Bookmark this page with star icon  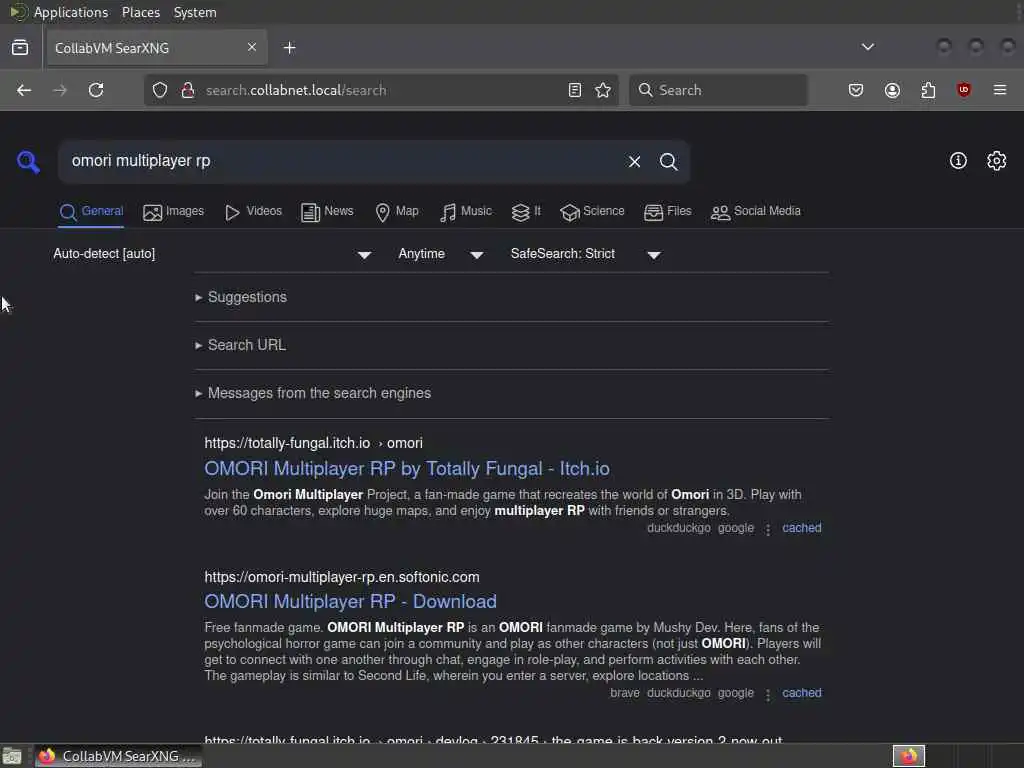coord(603,90)
